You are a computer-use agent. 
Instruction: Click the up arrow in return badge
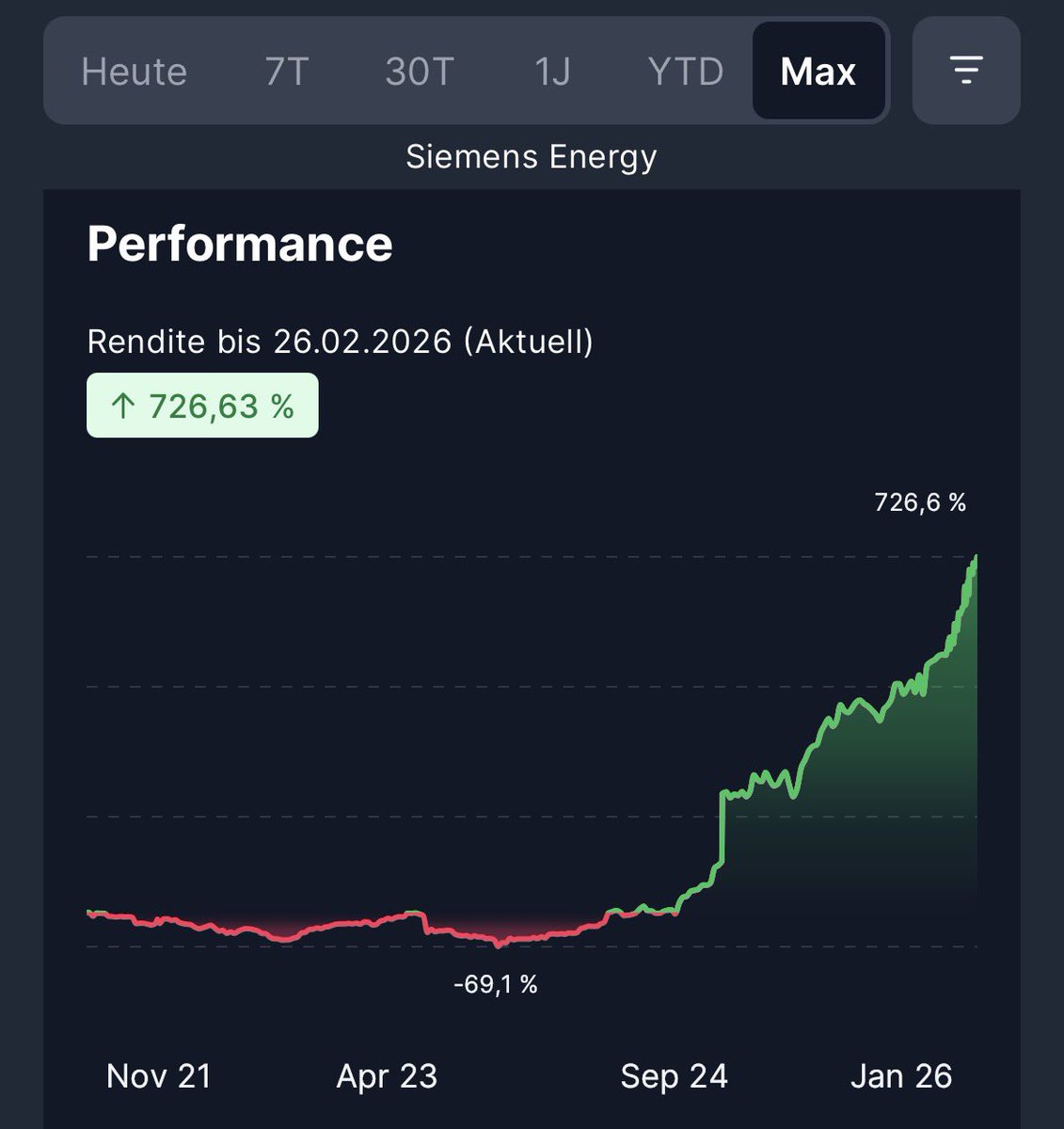click(123, 406)
